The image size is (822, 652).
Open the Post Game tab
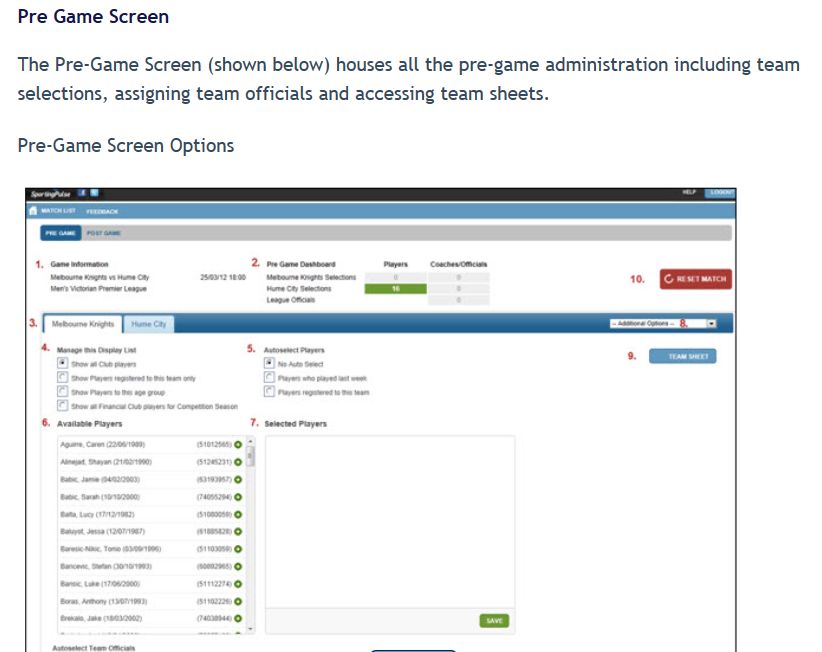pos(103,233)
